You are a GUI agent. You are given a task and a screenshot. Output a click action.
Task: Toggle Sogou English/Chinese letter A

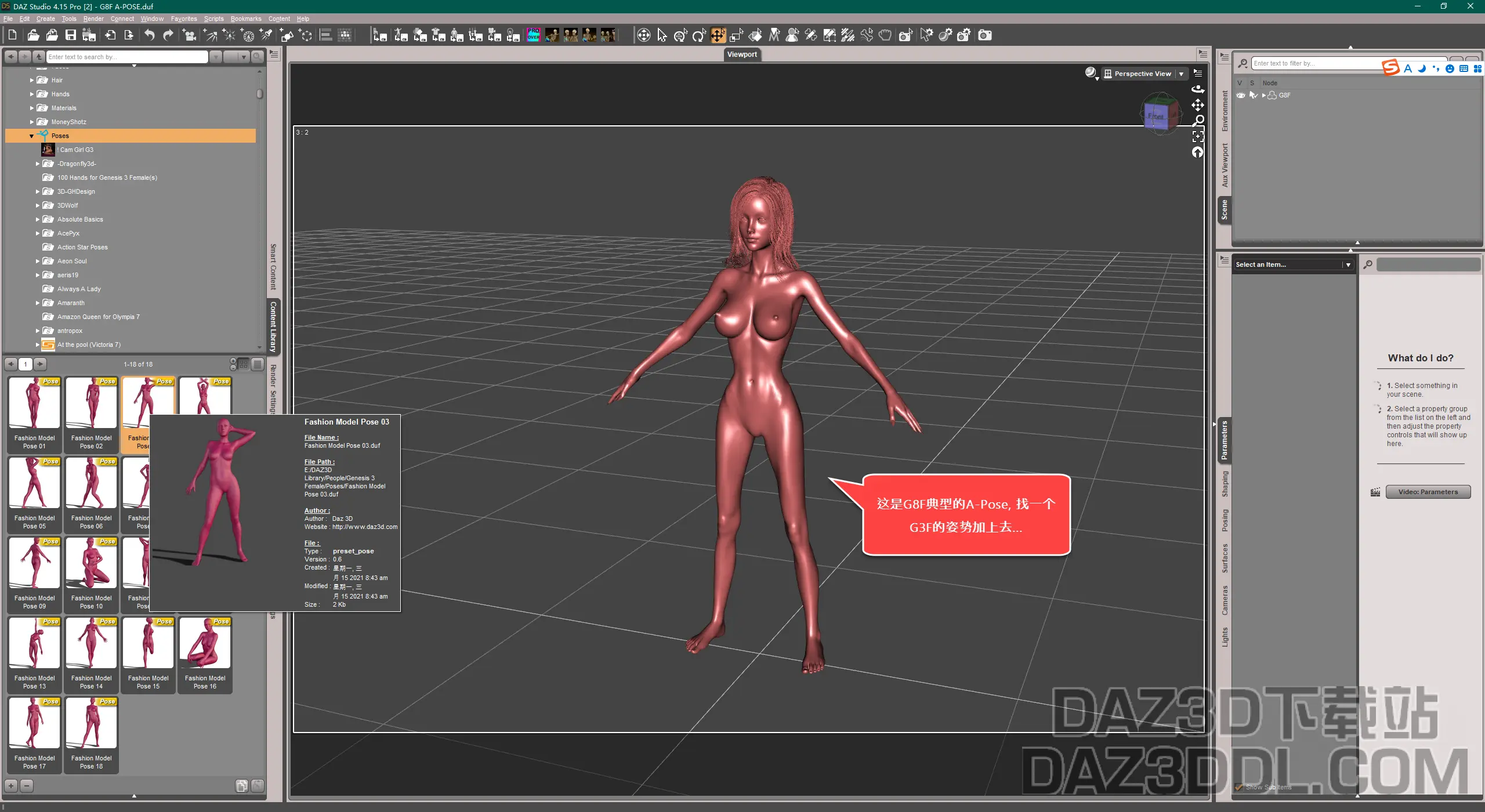point(1408,68)
